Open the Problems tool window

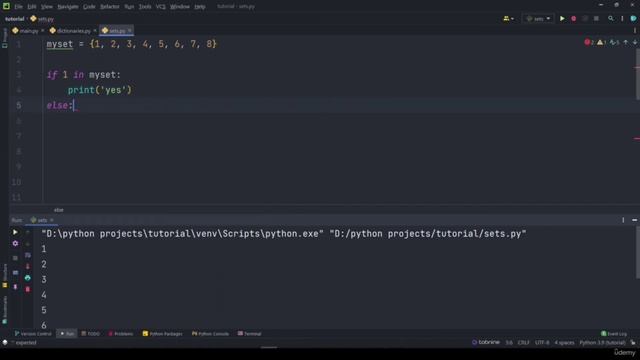[121, 333]
